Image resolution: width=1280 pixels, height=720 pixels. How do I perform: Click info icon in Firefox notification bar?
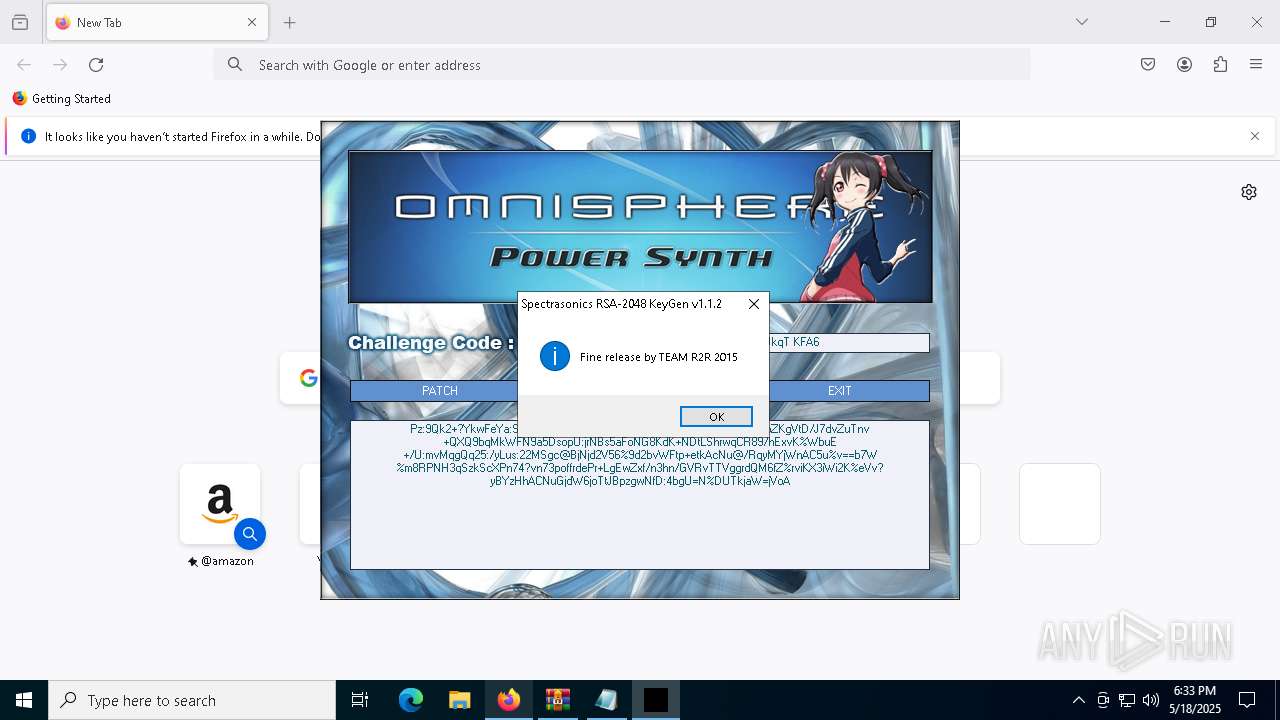coord(28,136)
